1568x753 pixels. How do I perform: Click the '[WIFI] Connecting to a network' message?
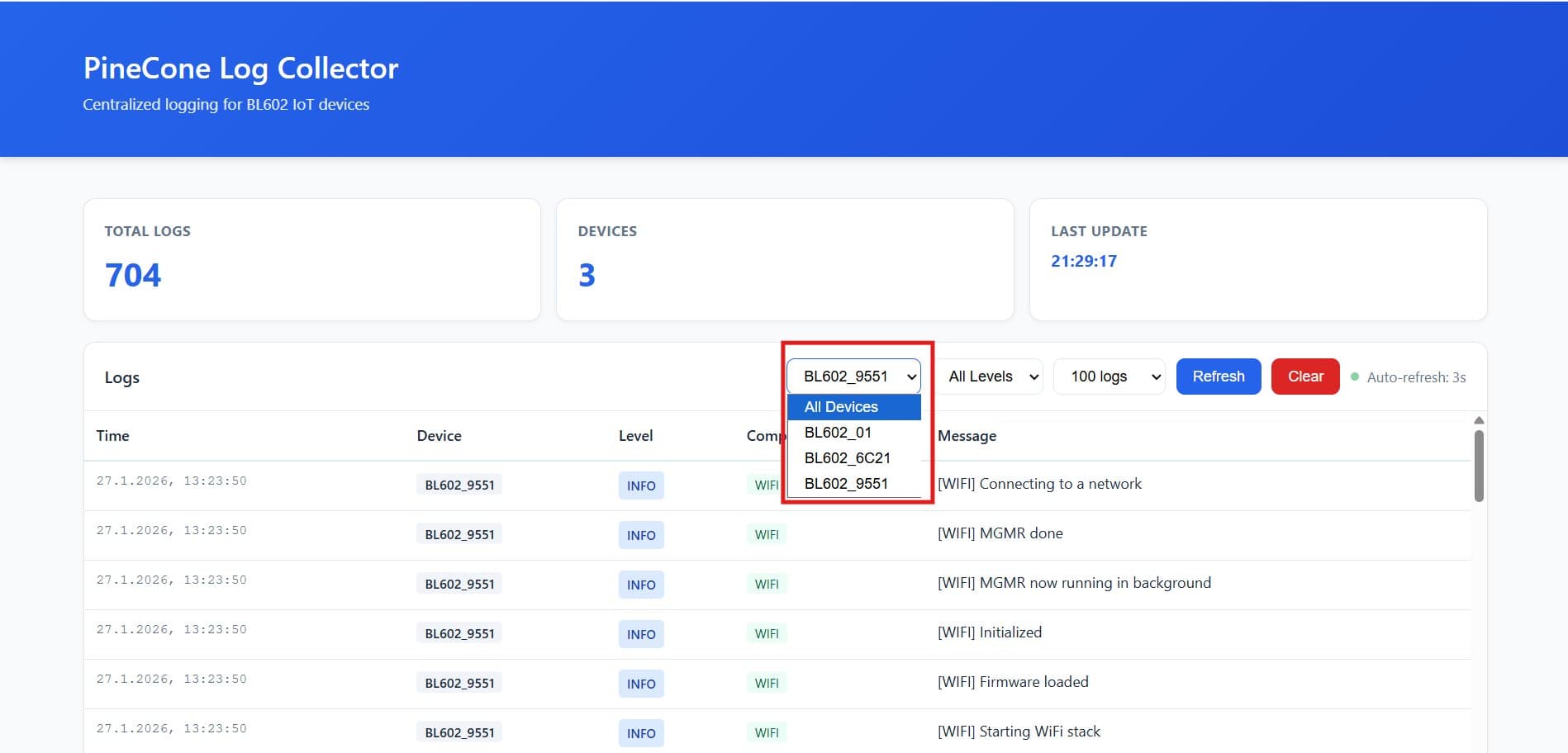(x=1039, y=484)
